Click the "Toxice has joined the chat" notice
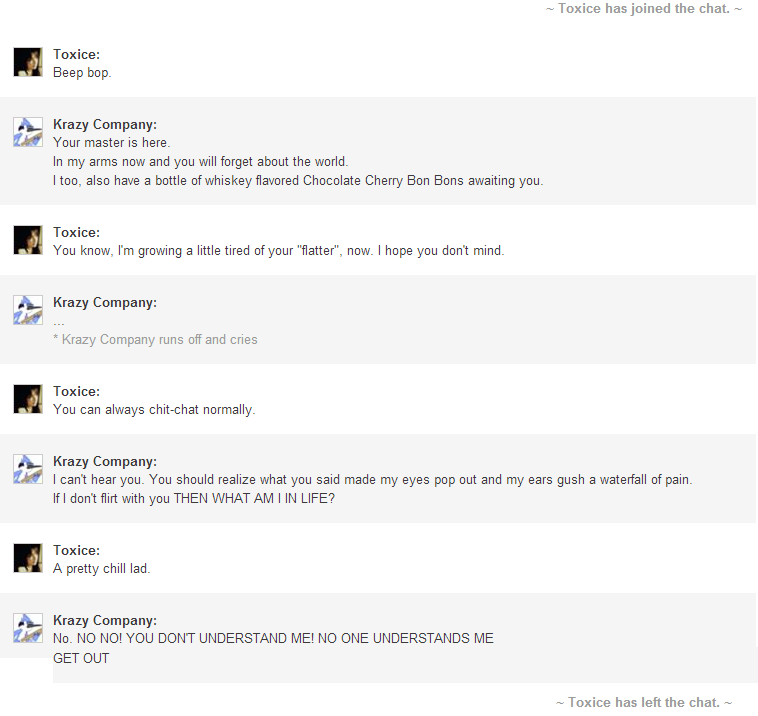 pyautogui.click(x=643, y=9)
